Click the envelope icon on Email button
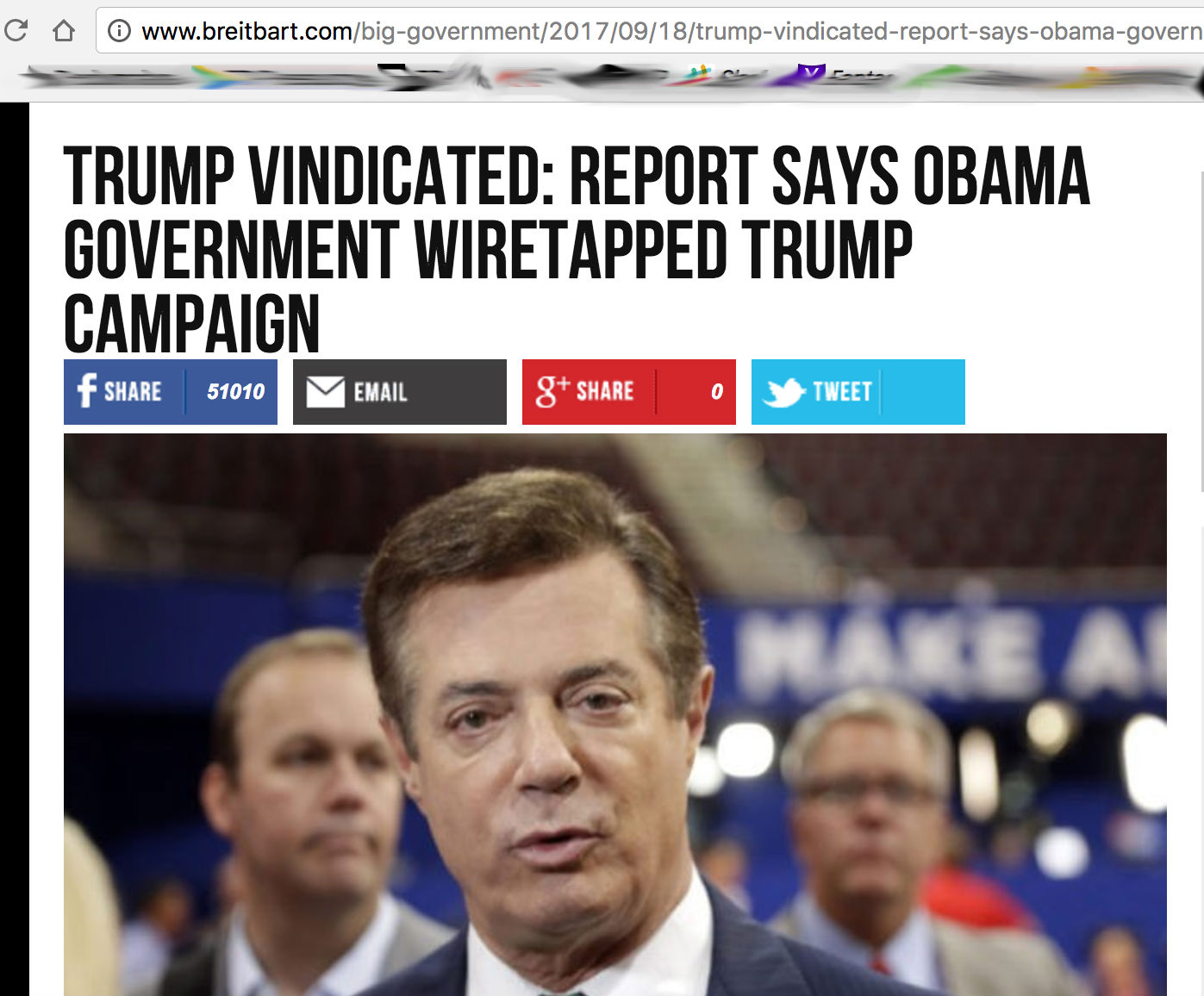Screen dimensions: 1204x996 tap(326, 392)
